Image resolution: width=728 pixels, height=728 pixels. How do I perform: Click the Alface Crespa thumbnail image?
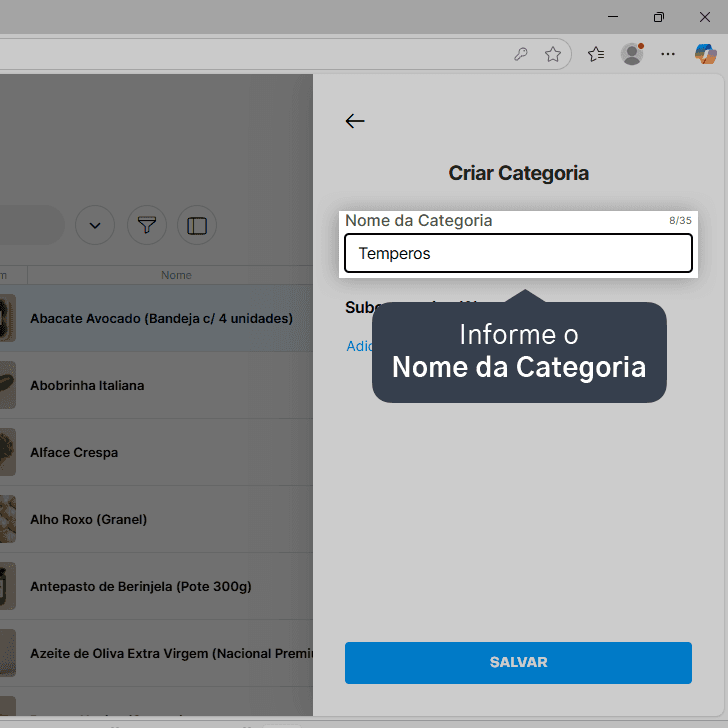pyautogui.click(x=7, y=452)
